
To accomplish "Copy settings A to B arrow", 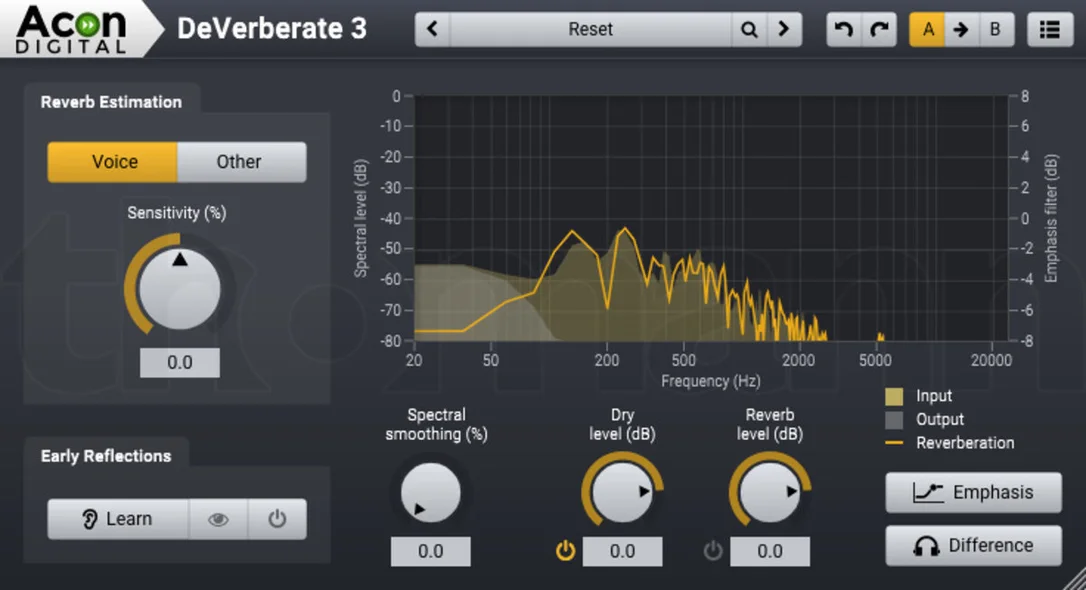I will coord(961,29).
